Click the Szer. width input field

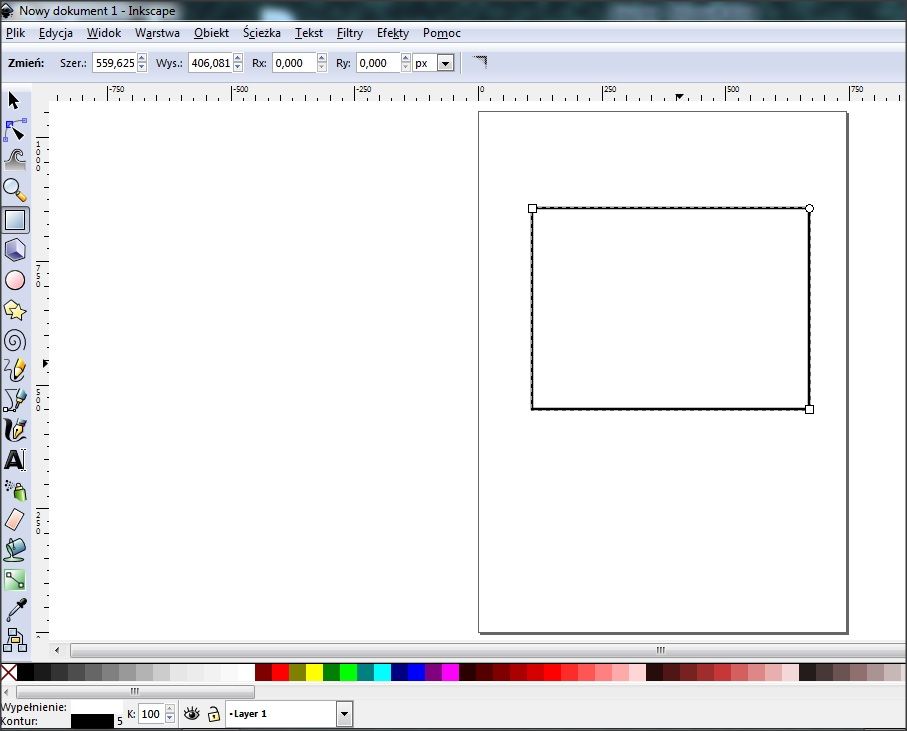coord(113,63)
